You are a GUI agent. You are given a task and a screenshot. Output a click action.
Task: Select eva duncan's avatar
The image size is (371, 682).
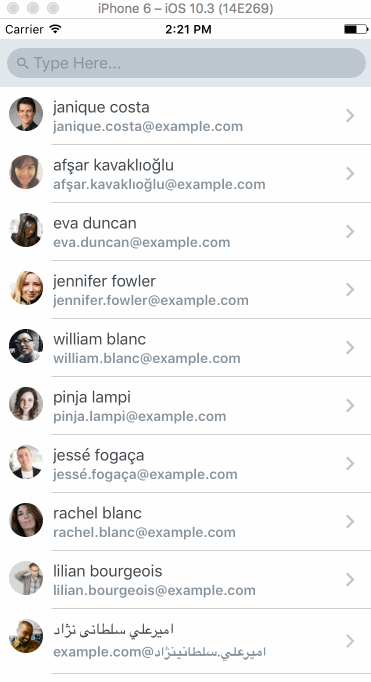point(26,230)
